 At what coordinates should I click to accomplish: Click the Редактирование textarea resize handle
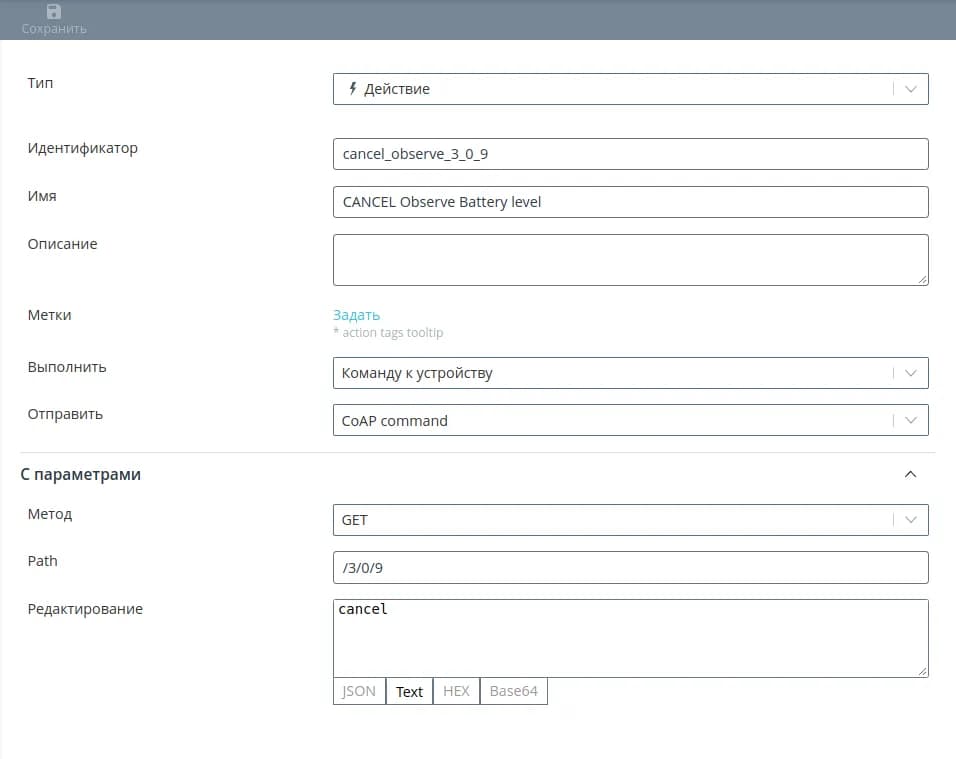922,671
